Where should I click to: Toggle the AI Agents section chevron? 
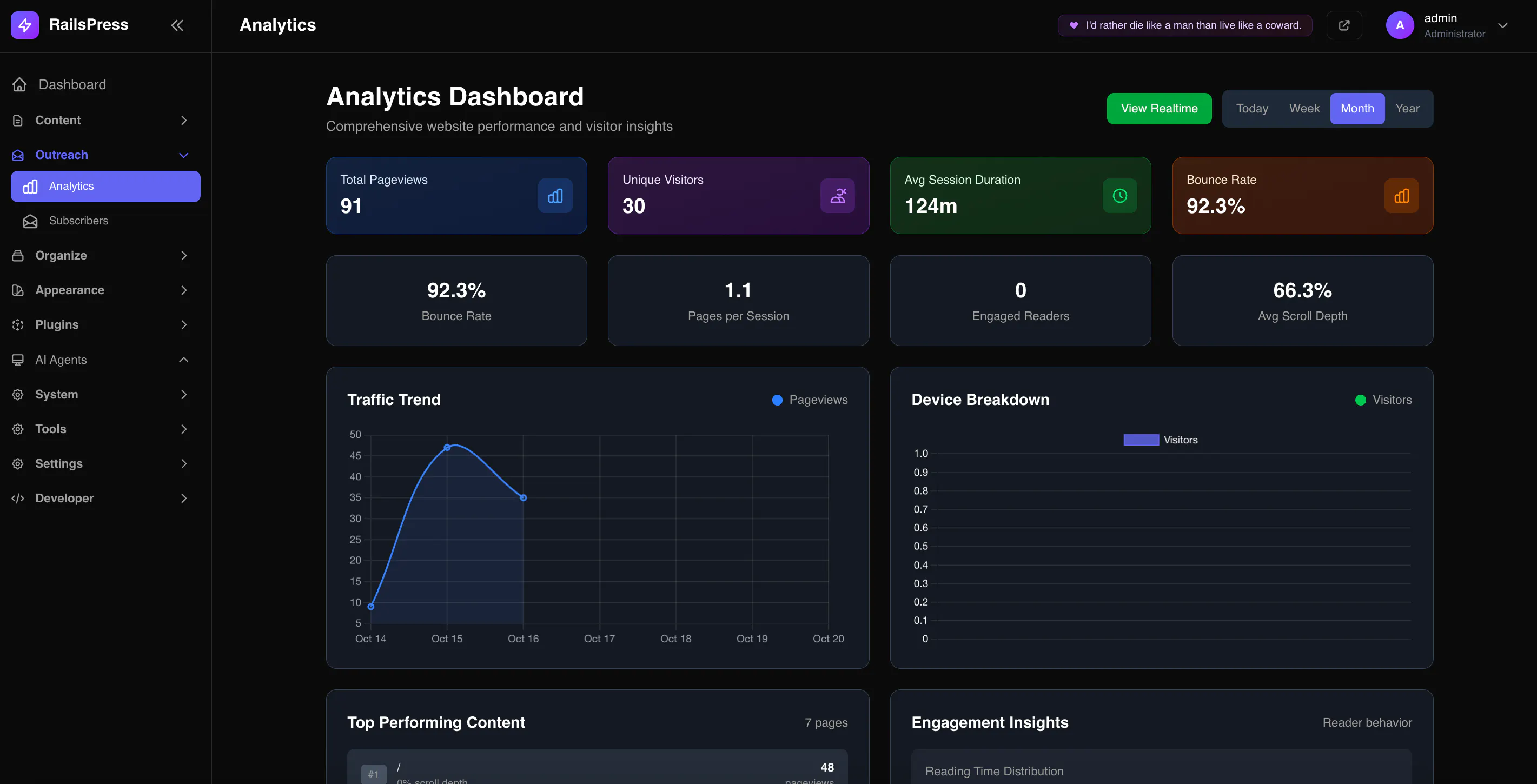coord(184,360)
